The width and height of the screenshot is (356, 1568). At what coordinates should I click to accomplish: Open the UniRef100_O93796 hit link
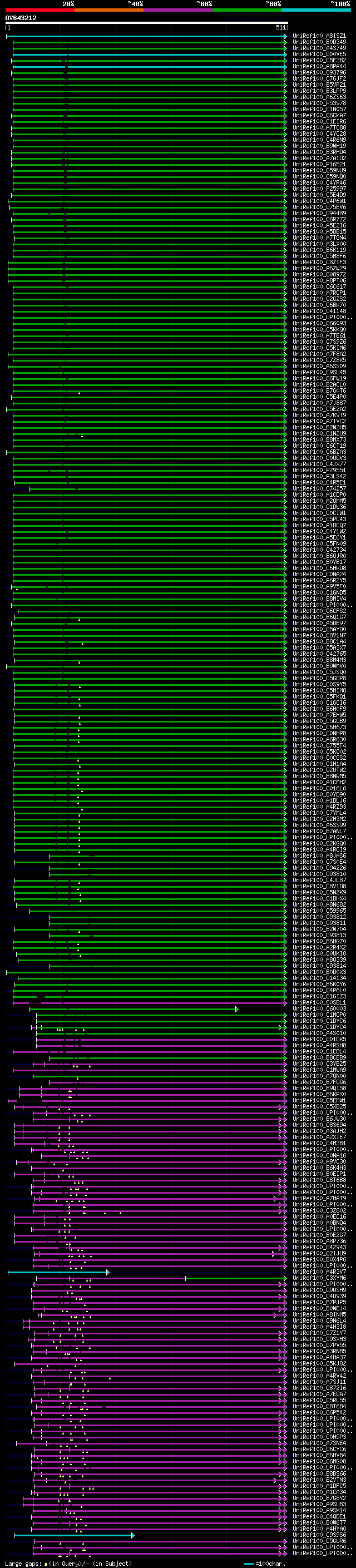(319, 72)
